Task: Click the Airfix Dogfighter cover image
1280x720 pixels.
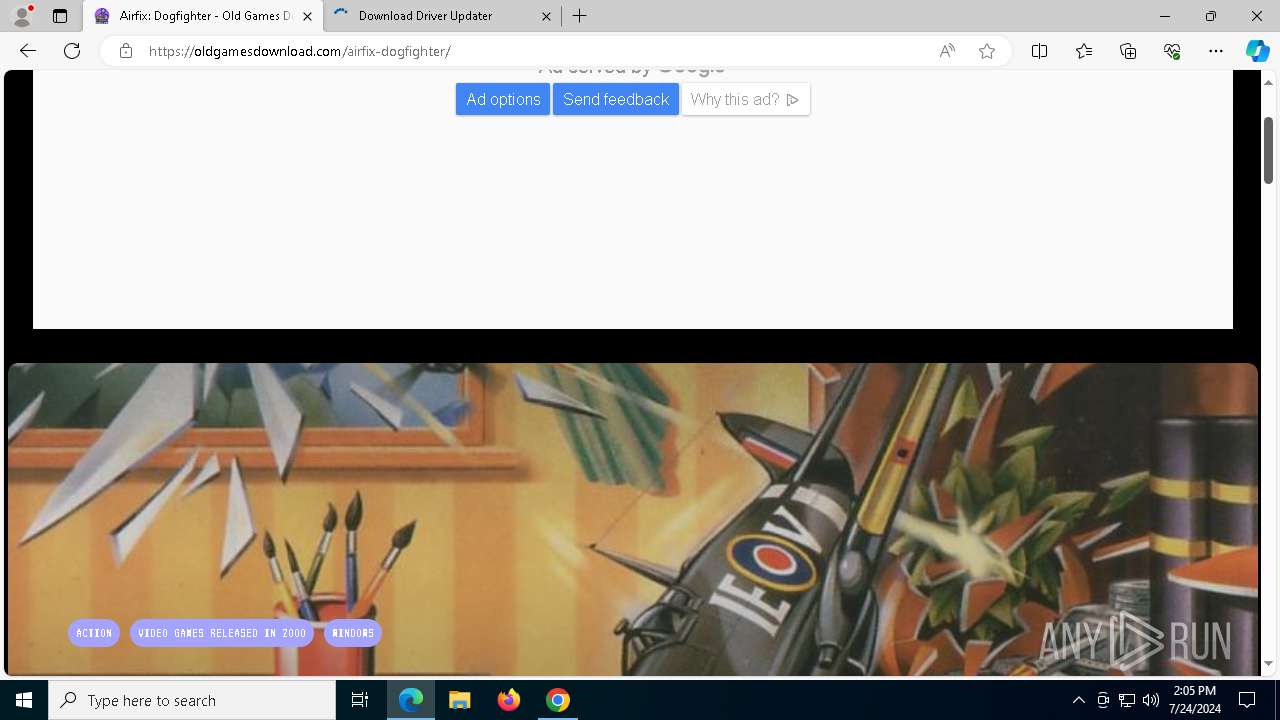Action: tap(632, 520)
